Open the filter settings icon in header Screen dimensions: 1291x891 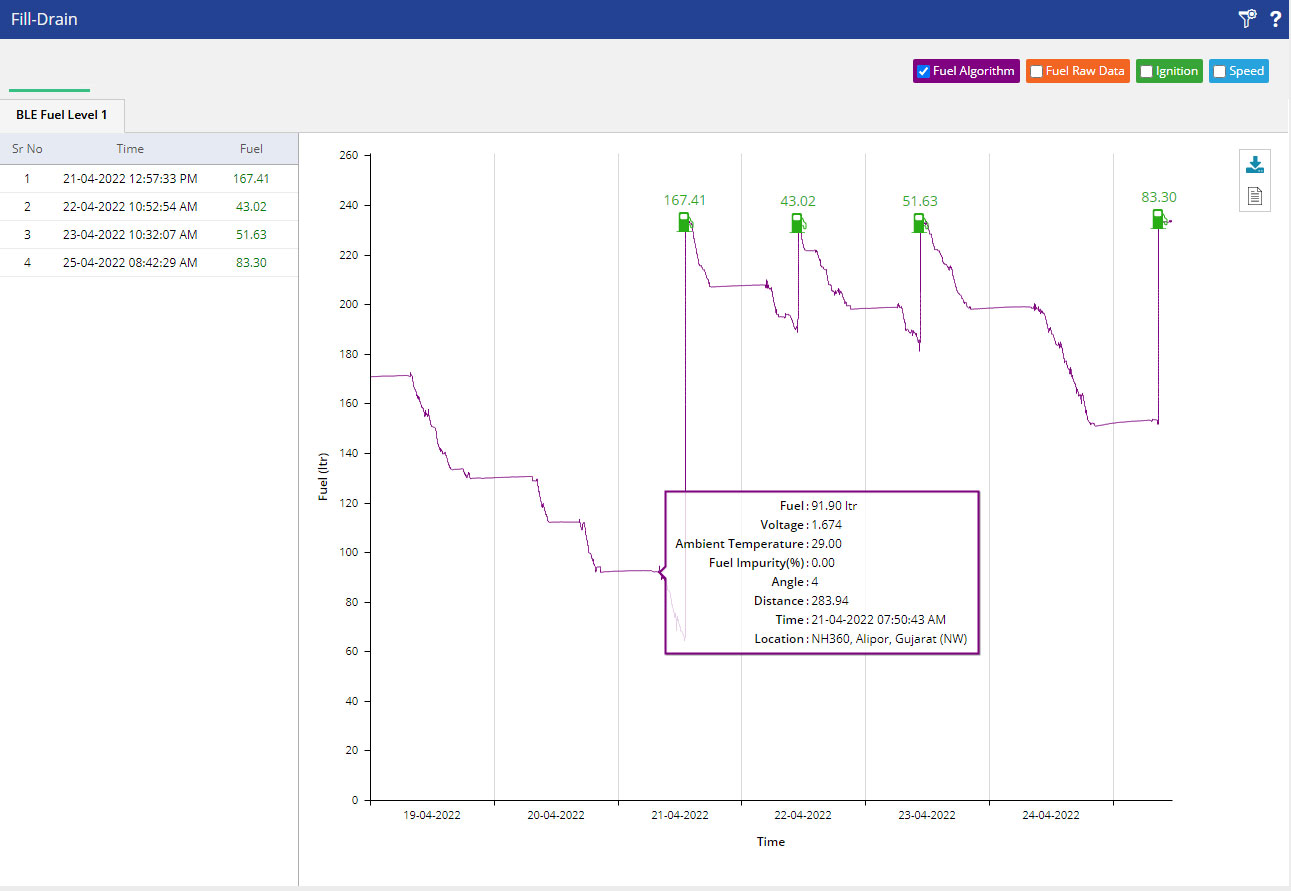coord(1246,19)
